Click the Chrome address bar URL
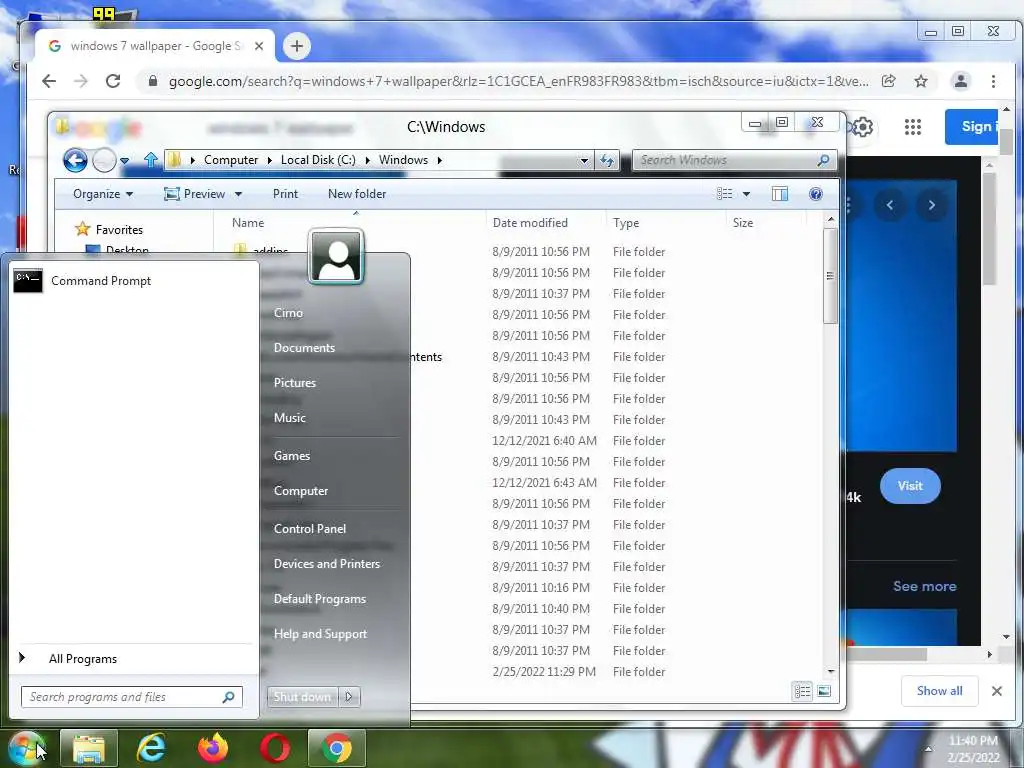Viewport: 1024px width, 768px height. point(519,81)
